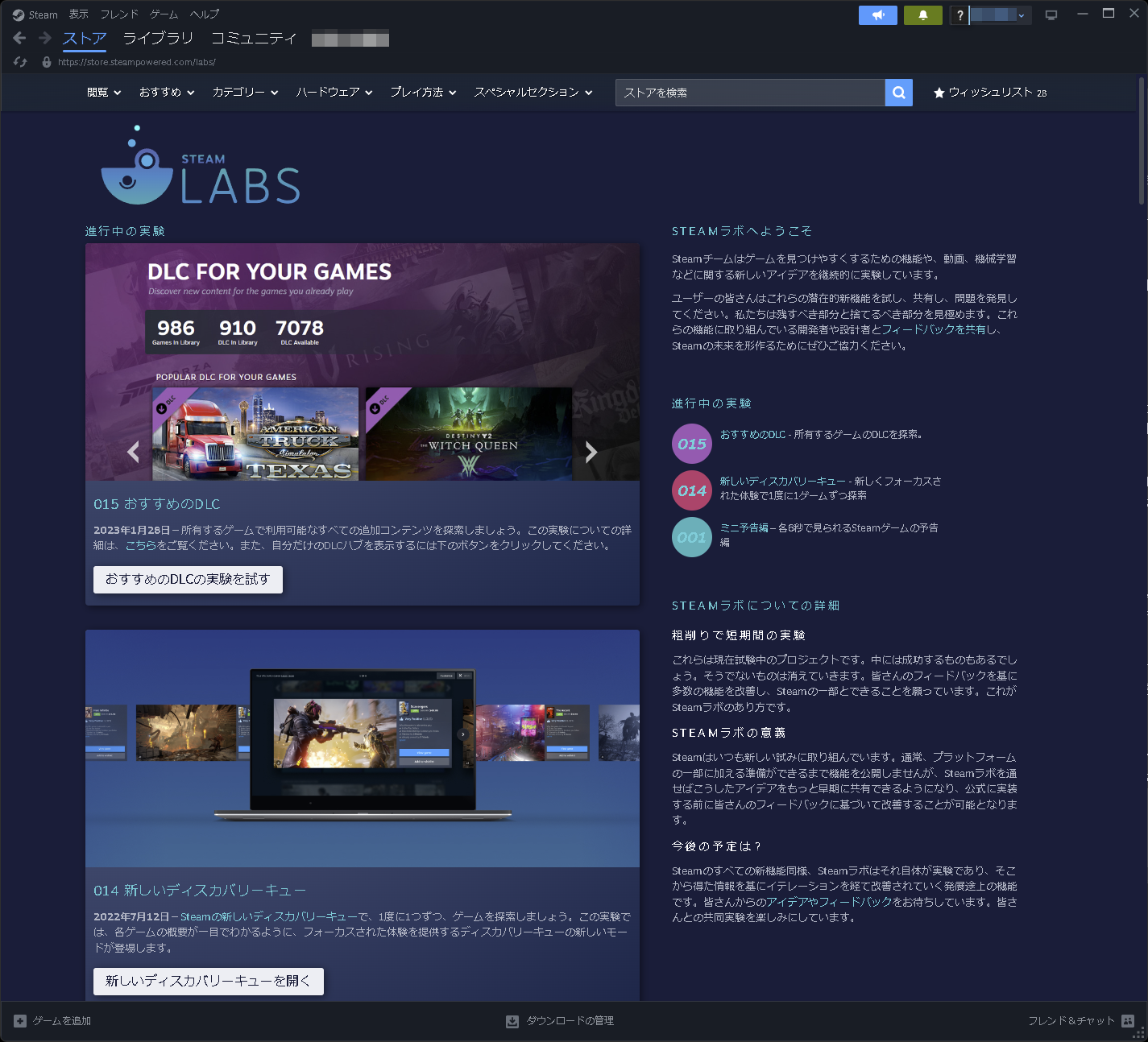
Task: Click the question mark help icon
Action: [x=959, y=15]
